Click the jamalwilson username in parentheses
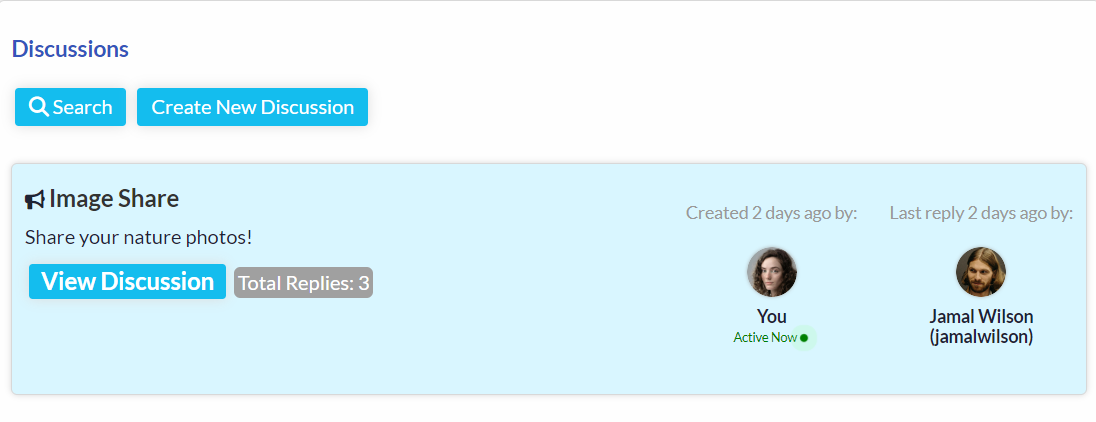1096x422 pixels. pyautogui.click(x=981, y=337)
